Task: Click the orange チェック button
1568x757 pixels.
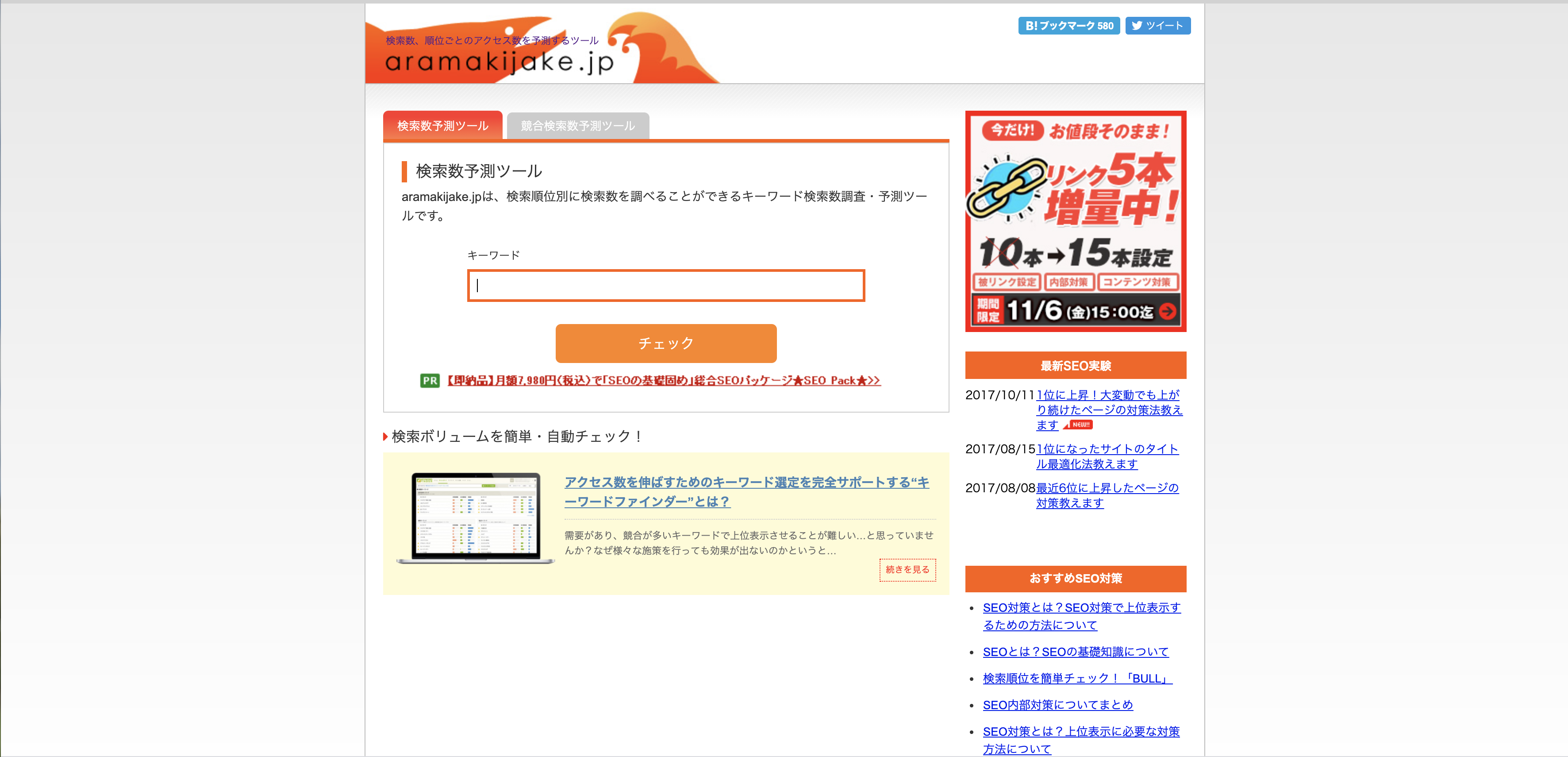Action: point(666,343)
